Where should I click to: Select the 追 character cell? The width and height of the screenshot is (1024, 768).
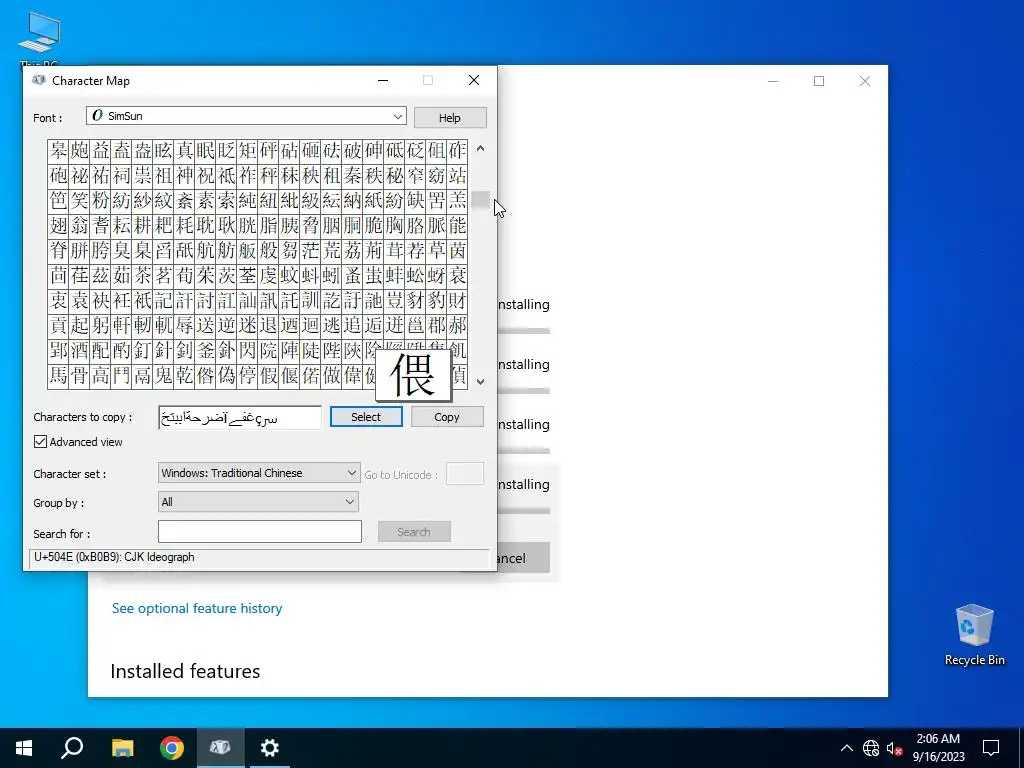point(353,325)
